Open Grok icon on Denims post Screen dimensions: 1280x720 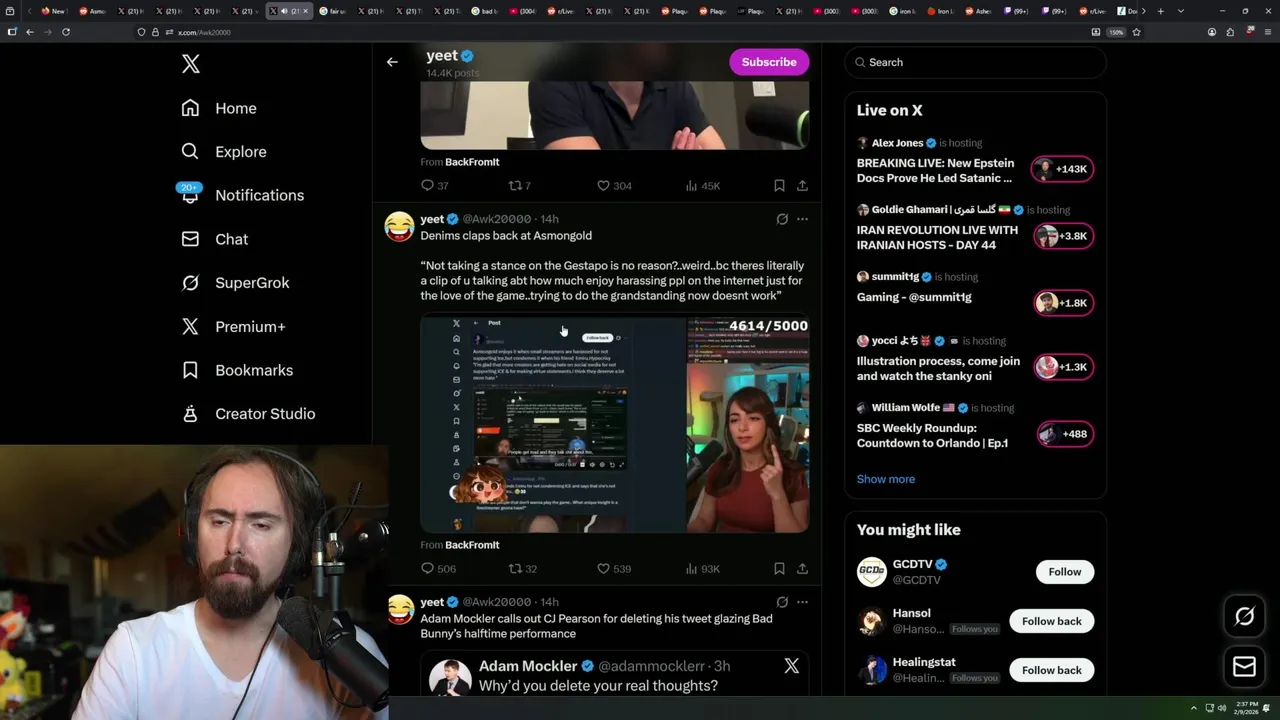tap(782, 219)
